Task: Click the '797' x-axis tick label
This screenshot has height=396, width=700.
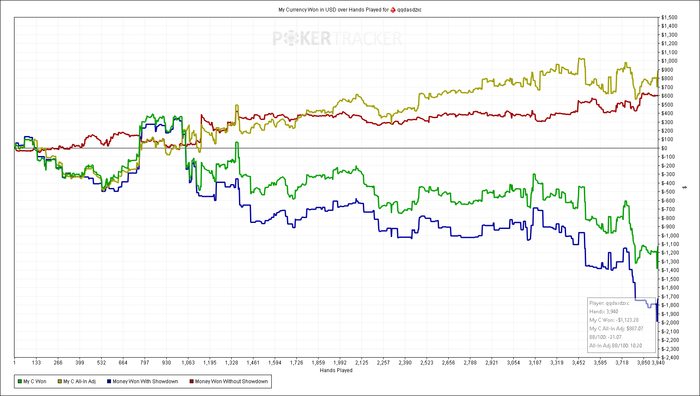Action: pos(145,363)
